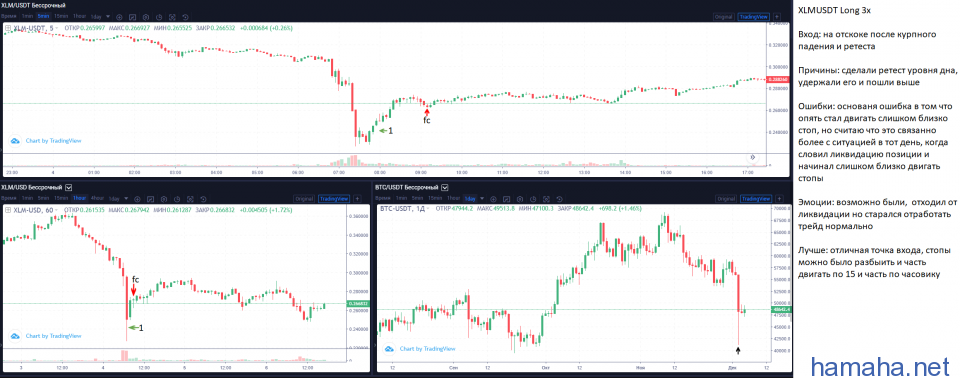Image resolution: width=960 pixels, height=378 pixels.
Task: Toggle checkbox next to BTC/USDT Бессрочный title
Action: [x=444, y=187]
